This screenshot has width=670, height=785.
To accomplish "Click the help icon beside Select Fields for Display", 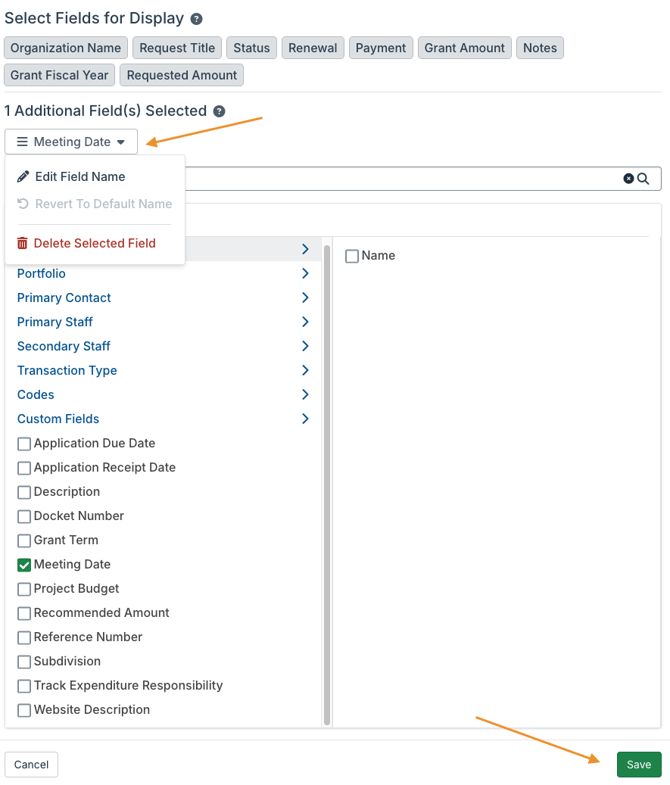I will 197,19.
